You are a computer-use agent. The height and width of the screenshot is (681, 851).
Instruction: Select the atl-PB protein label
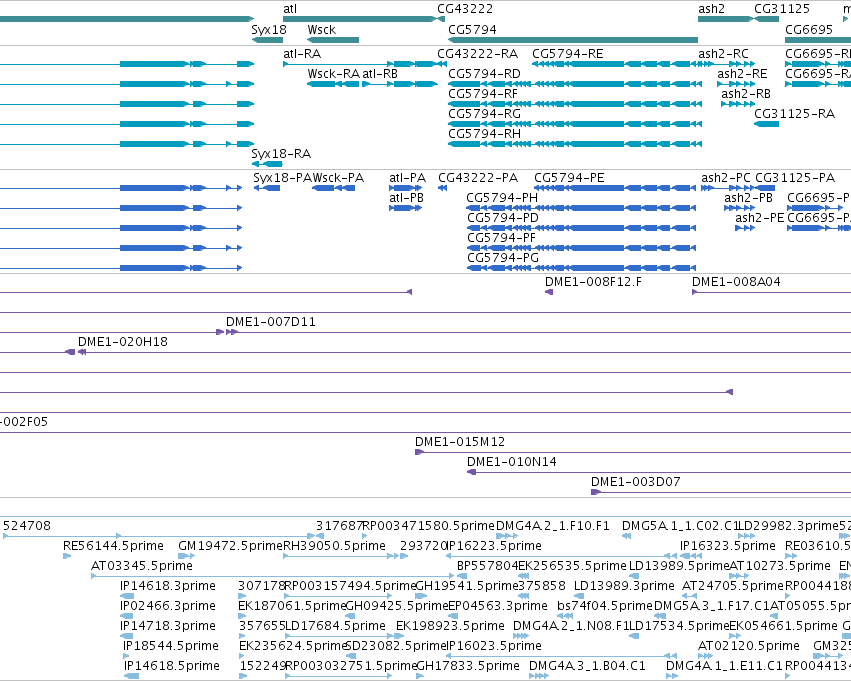407,198
